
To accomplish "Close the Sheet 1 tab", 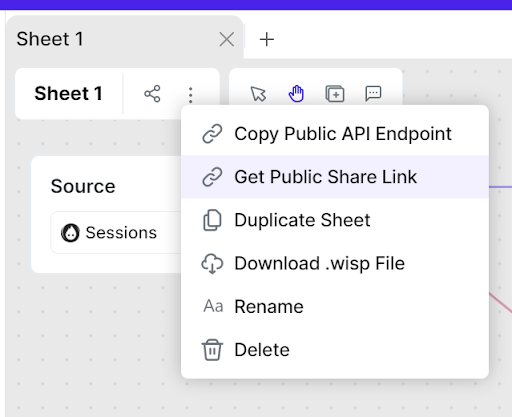I will (x=227, y=39).
